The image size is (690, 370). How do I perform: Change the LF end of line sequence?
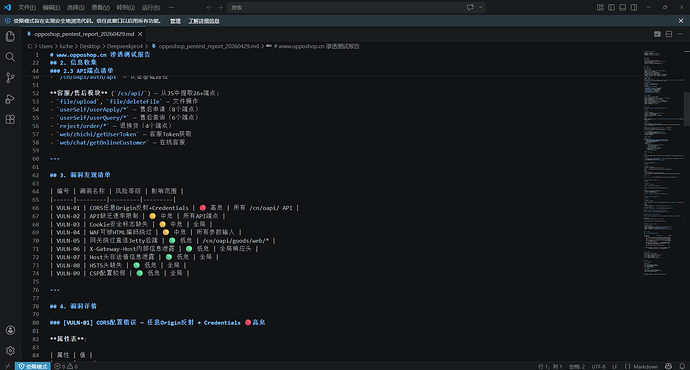pos(615,366)
